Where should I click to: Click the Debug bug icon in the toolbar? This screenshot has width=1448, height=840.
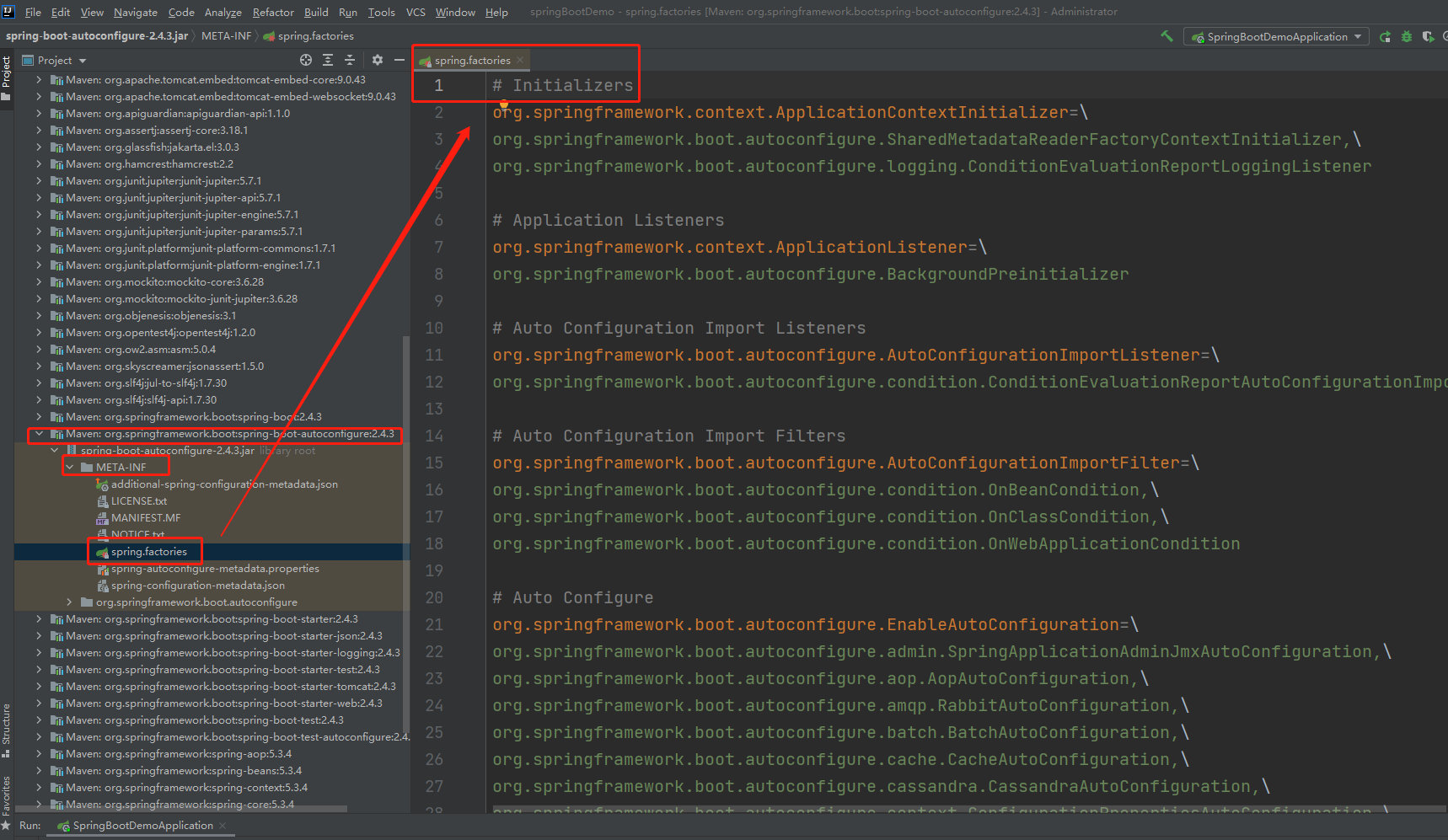(x=1406, y=36)
